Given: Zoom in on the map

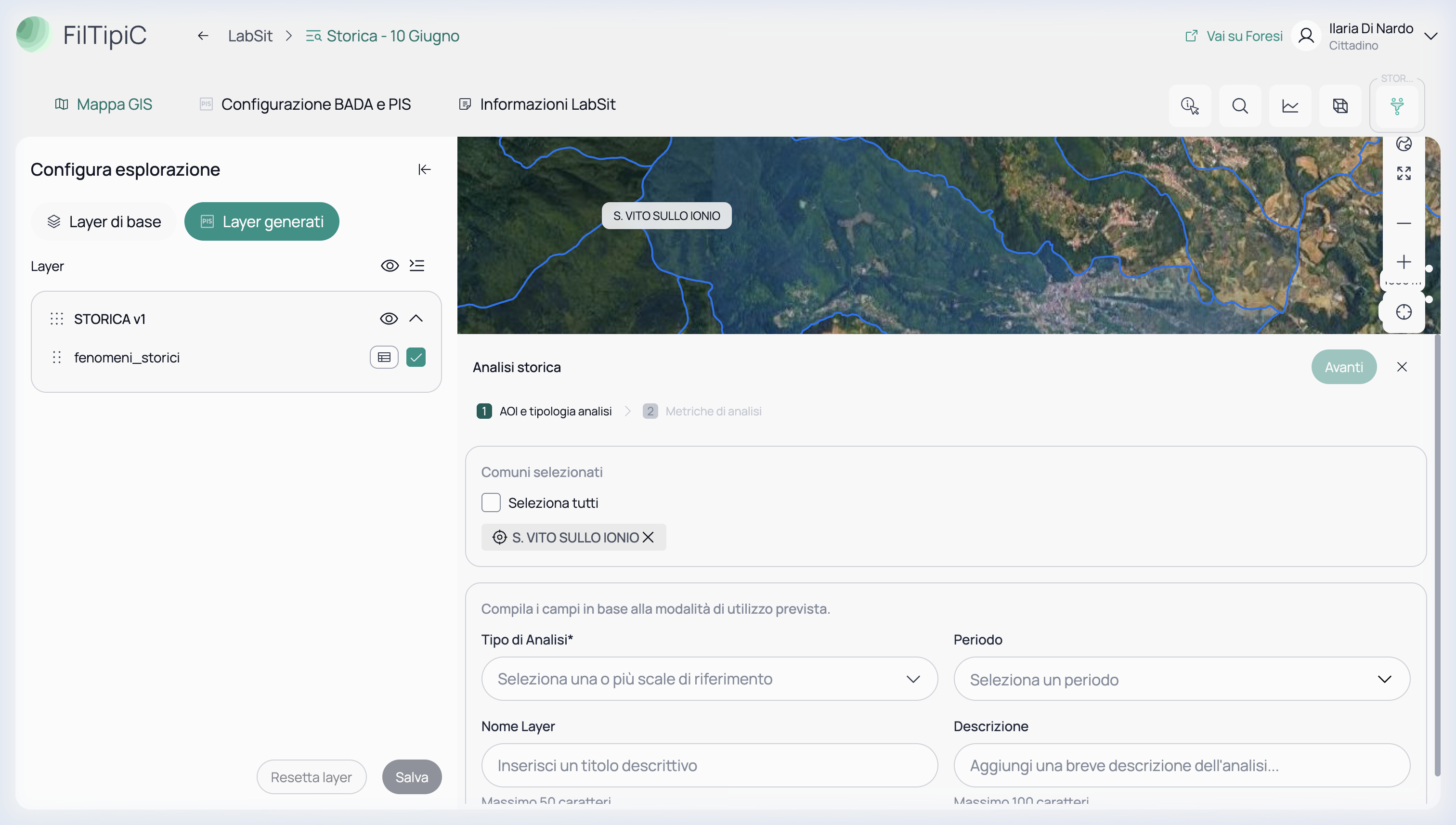Looking at the screenshot, I should click(1404, 262).
